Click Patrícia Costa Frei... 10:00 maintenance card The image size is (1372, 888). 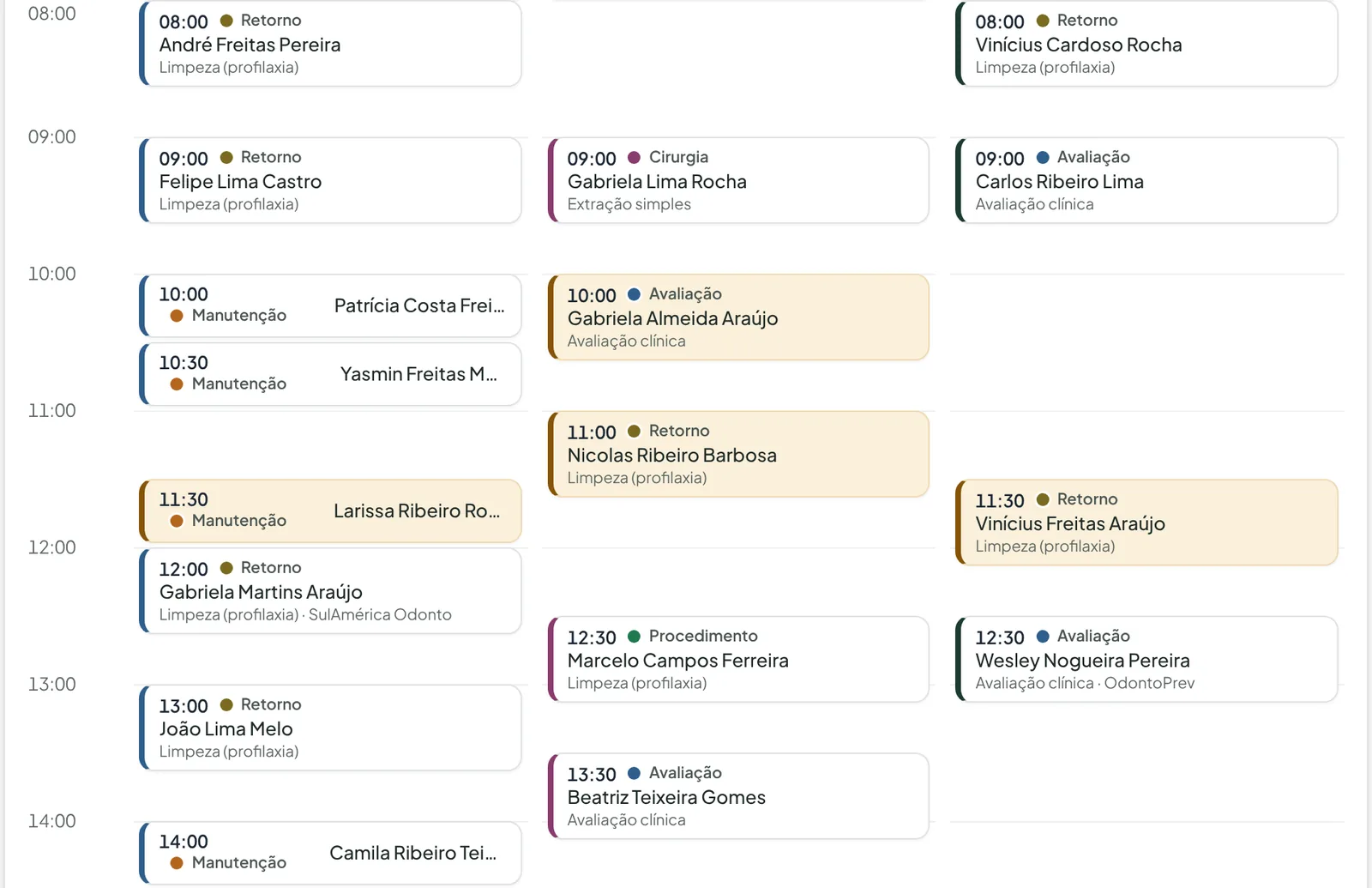(x=330, y=305)
